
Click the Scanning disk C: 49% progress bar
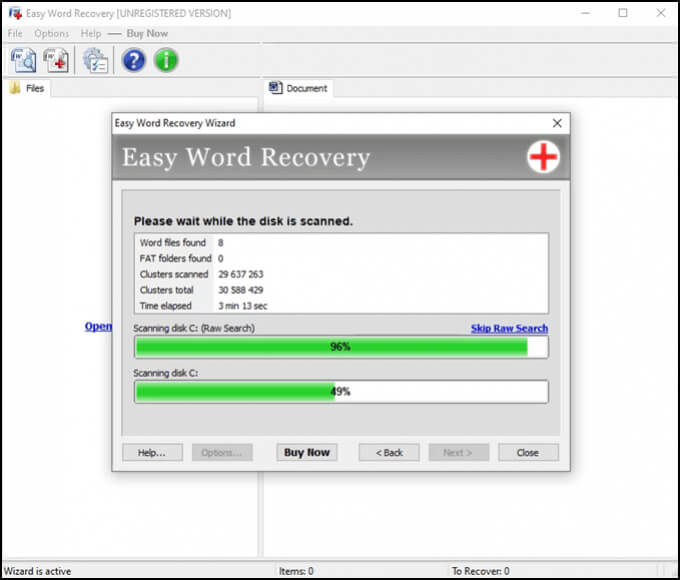(x=341, y=391)
